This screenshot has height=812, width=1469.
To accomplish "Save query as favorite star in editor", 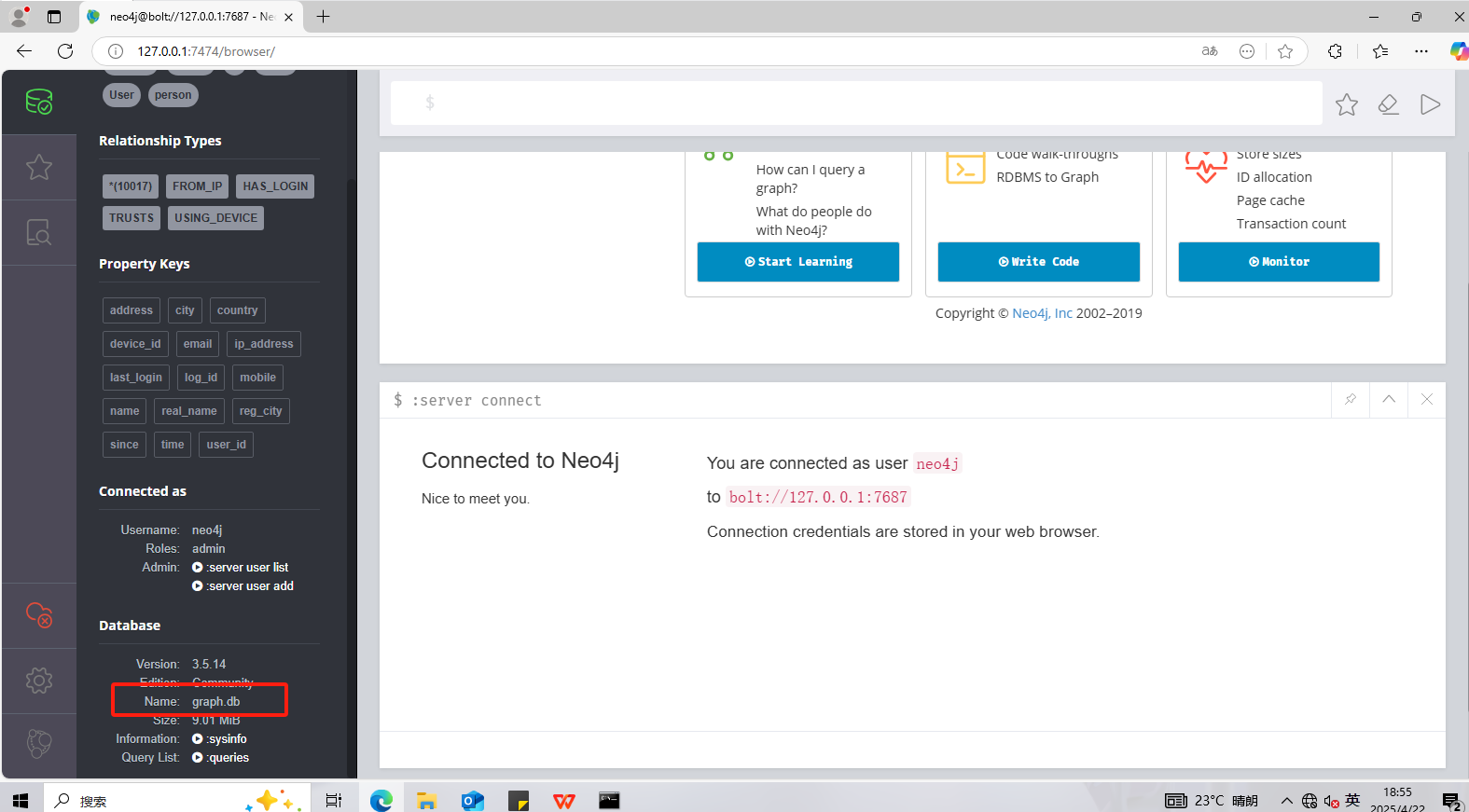I will pyautogui.click(x=1347, y=104).
